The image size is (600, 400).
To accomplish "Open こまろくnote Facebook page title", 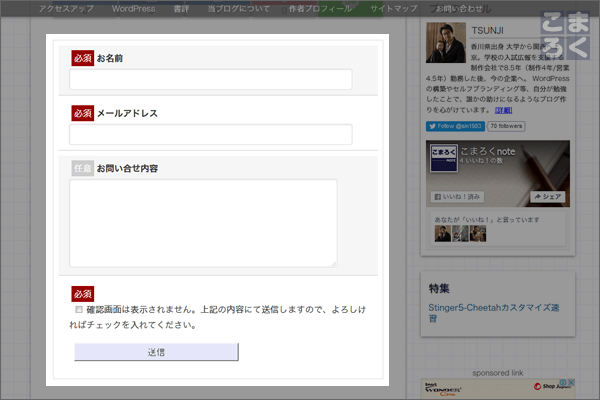I will (x=488, y=152).
